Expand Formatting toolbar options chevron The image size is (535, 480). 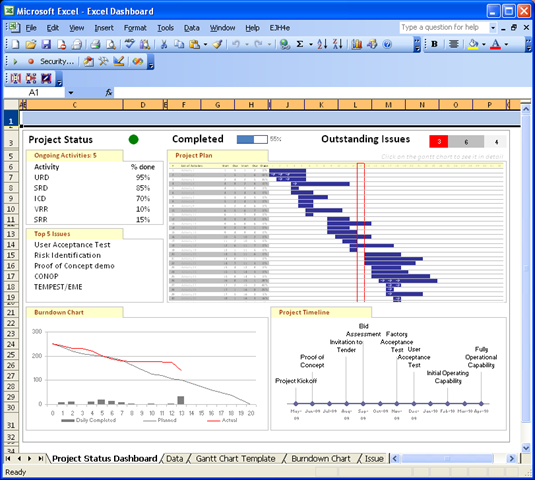529,44
